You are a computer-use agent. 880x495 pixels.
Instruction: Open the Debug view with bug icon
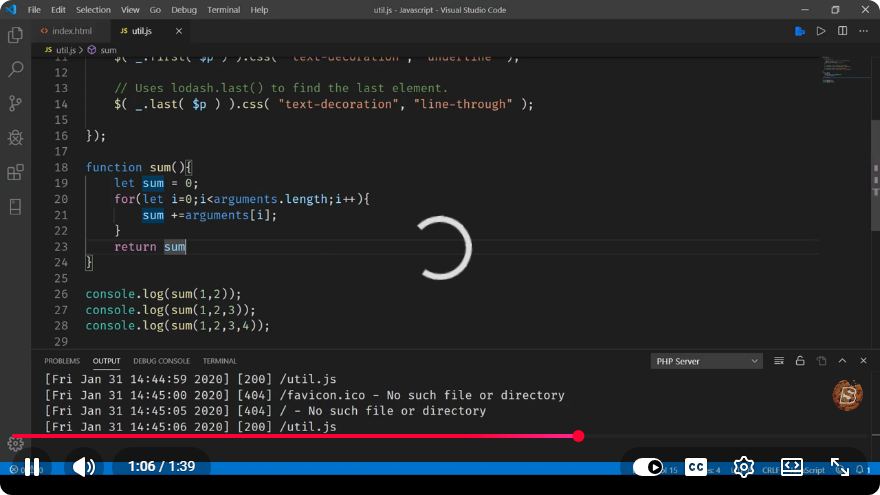click(x=15, y=138)
